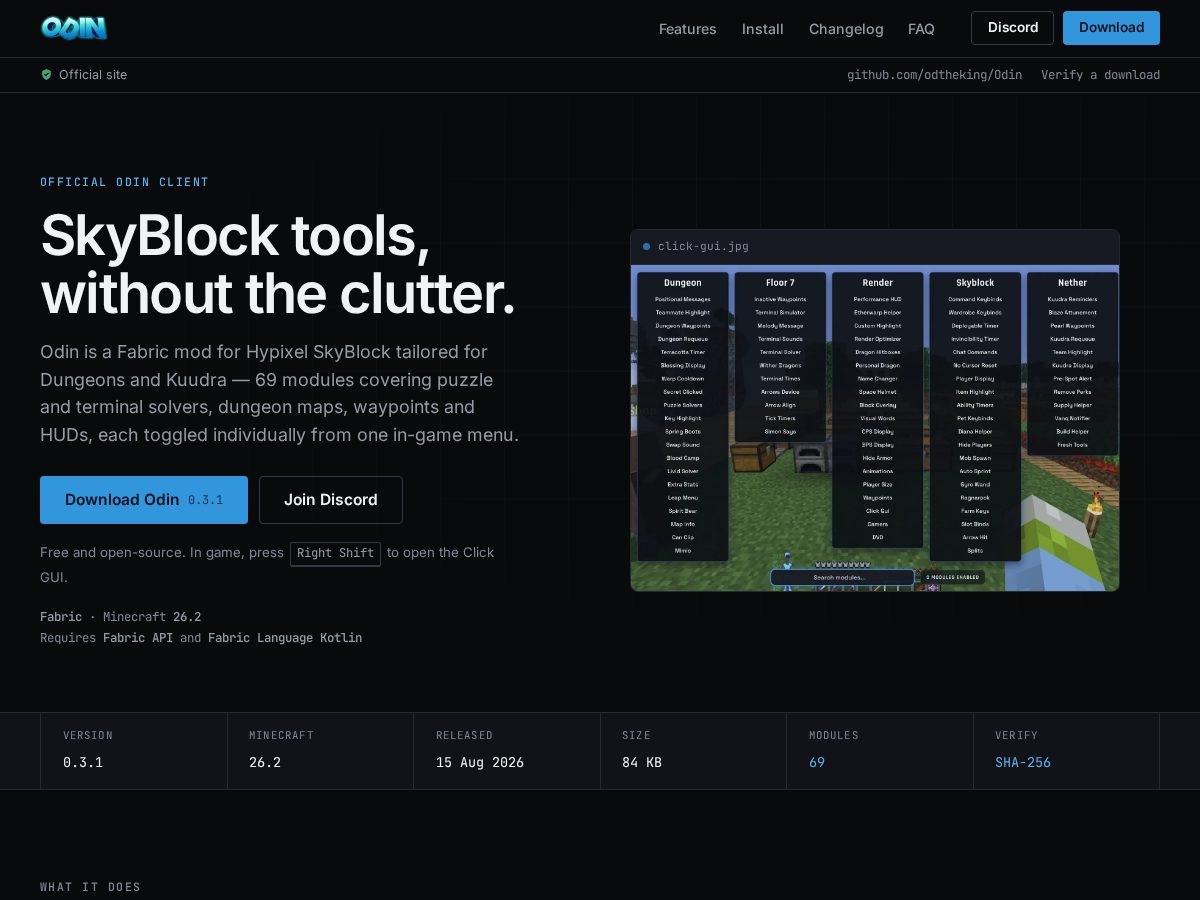Select Simon Says module entry
The width and height of the screenshot is (1200, 900).
[x=780, y=431]
